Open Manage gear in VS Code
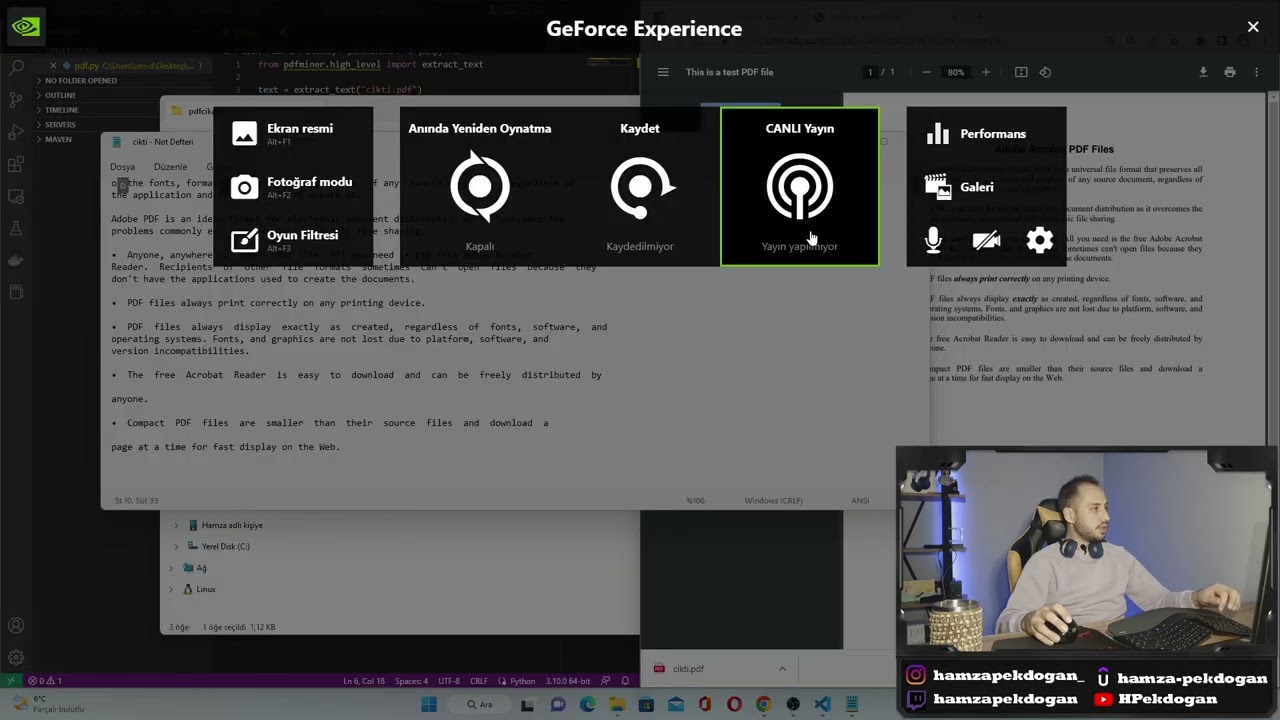This screenshot has width=1280, height=720. click(x=16, y=658)
